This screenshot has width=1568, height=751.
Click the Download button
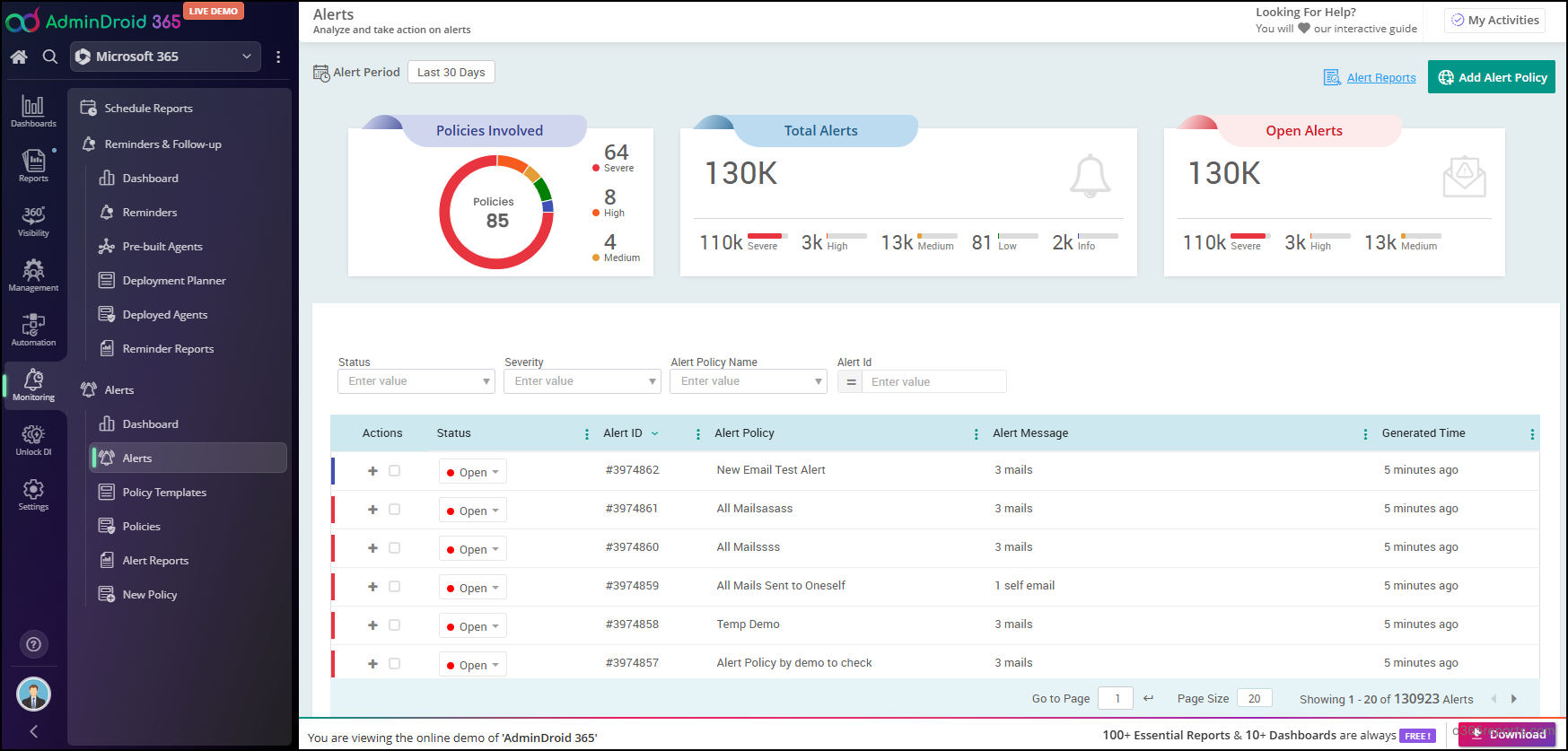coord(1506,734)
